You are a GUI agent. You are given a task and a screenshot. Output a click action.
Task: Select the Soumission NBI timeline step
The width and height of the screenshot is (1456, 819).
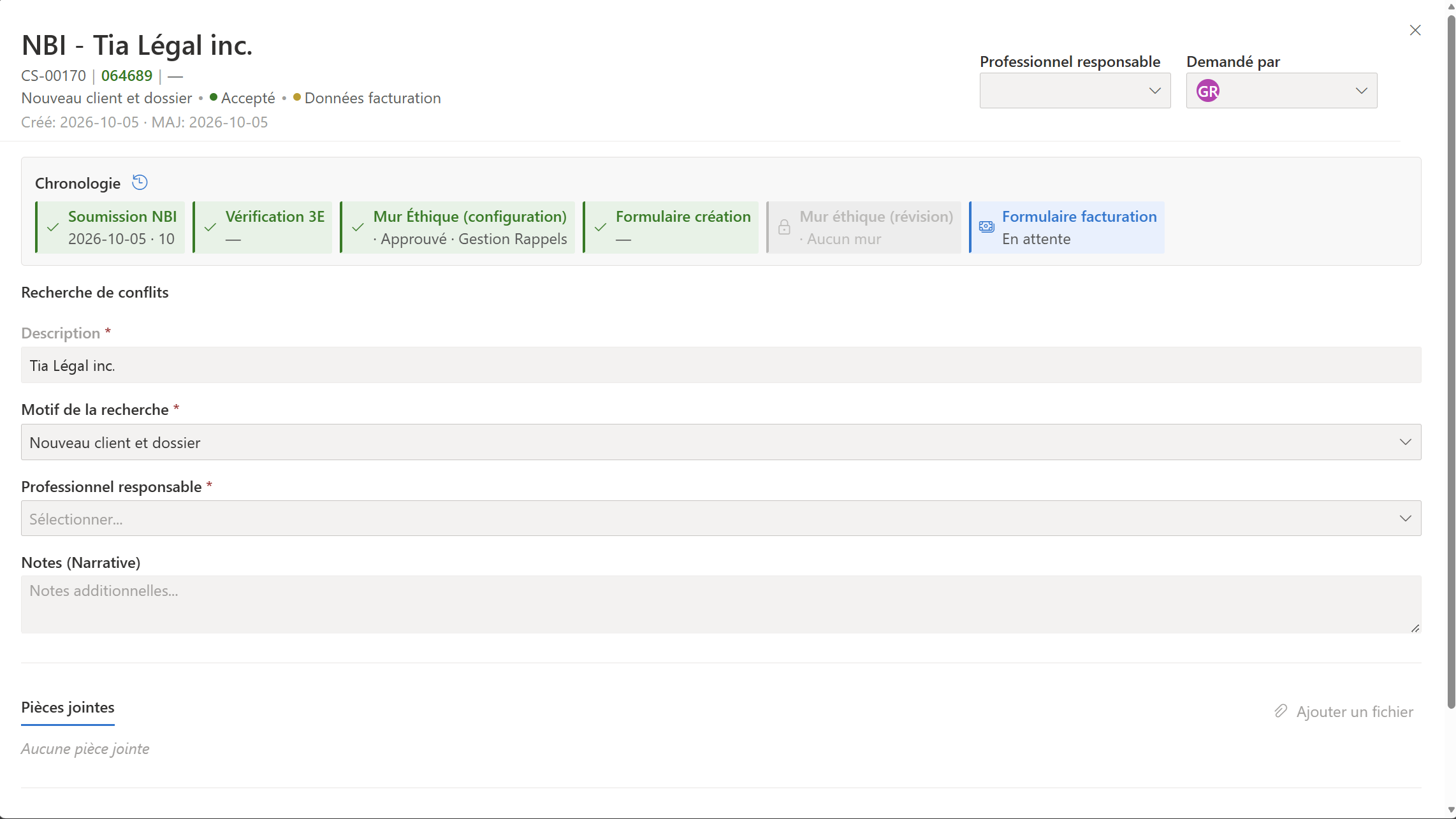pyautogui.click(x=110, y=228)
